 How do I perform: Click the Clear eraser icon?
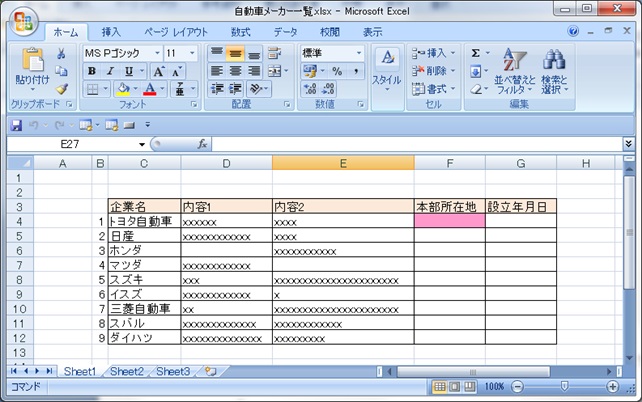point(476,89)
